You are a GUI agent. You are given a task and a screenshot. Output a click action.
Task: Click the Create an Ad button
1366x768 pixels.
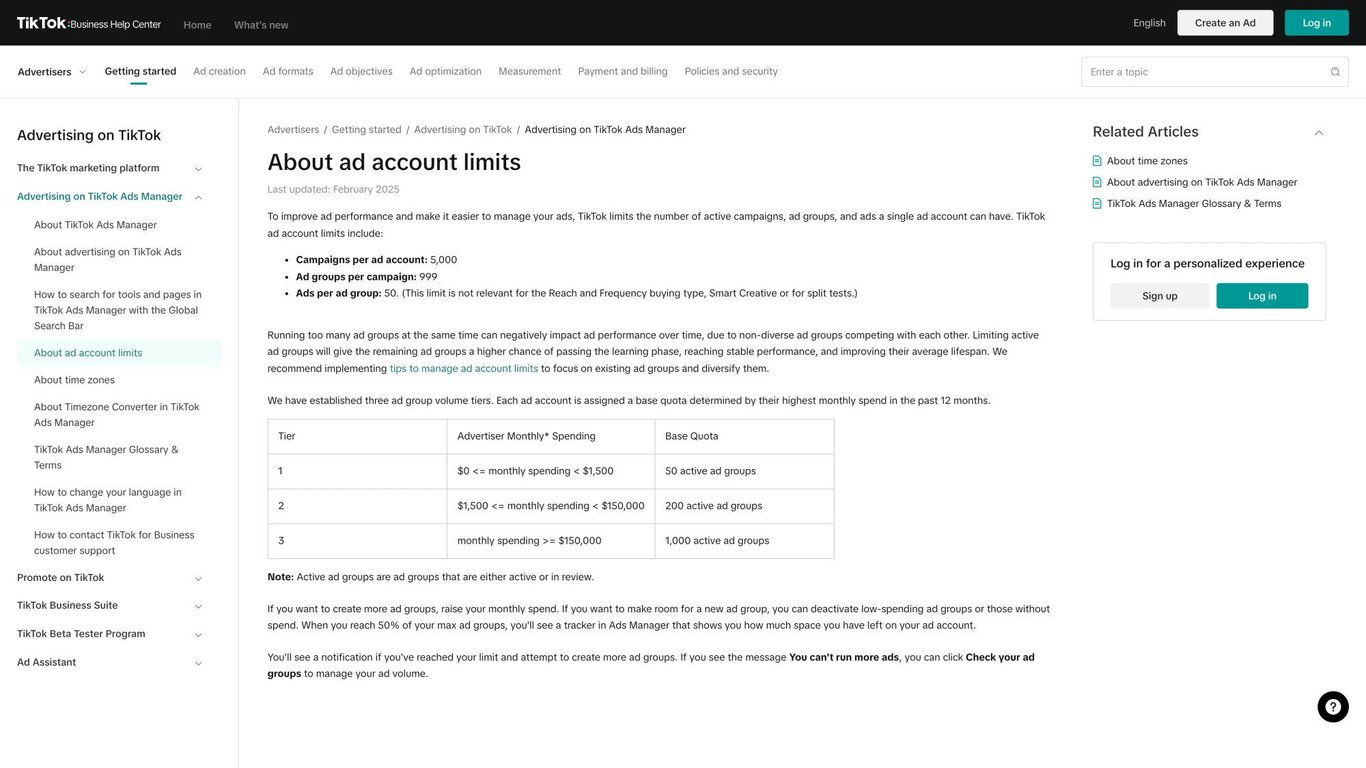click(1225, 23)
